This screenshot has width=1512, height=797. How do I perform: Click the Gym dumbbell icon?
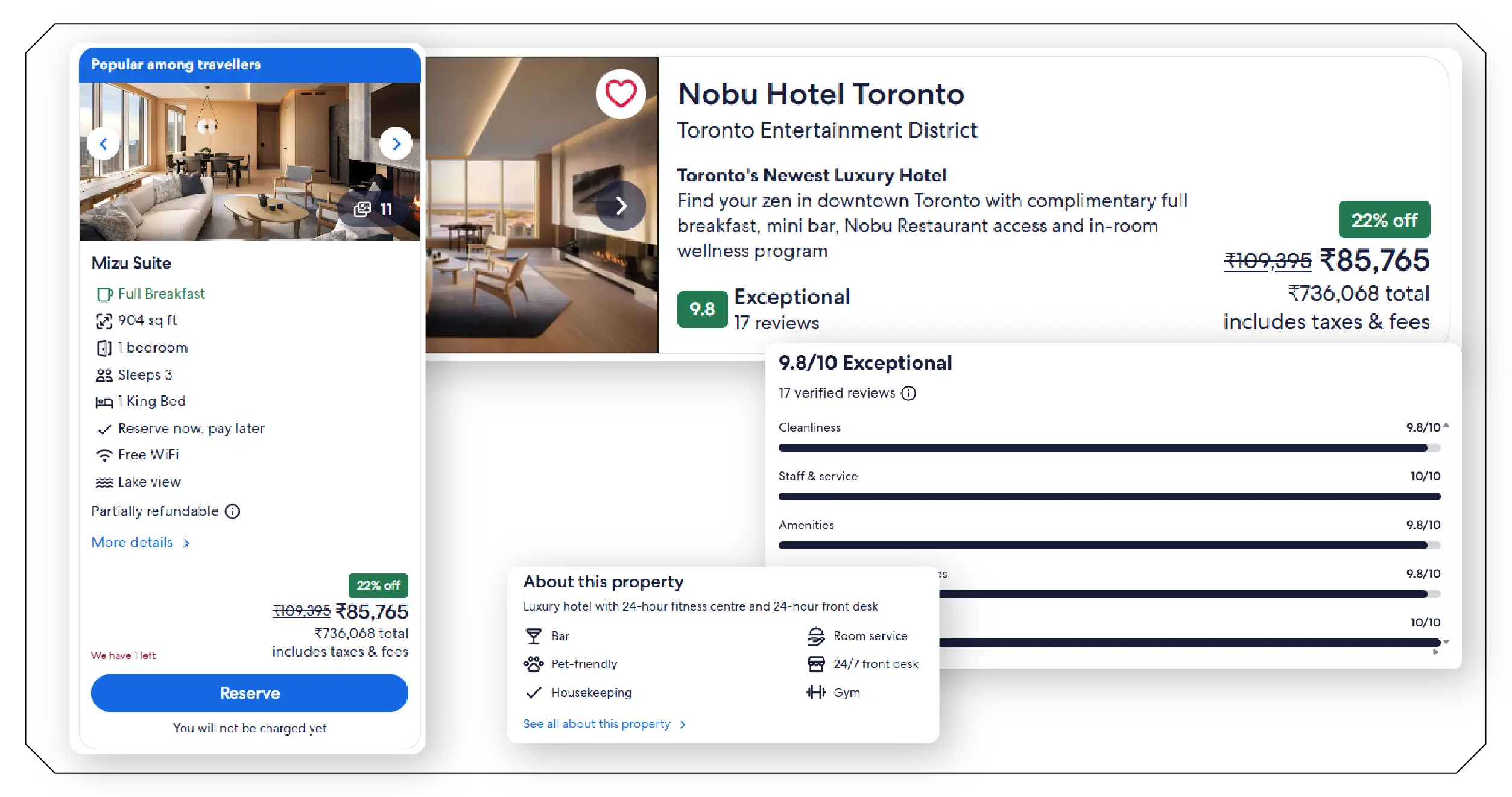point(816,692)
